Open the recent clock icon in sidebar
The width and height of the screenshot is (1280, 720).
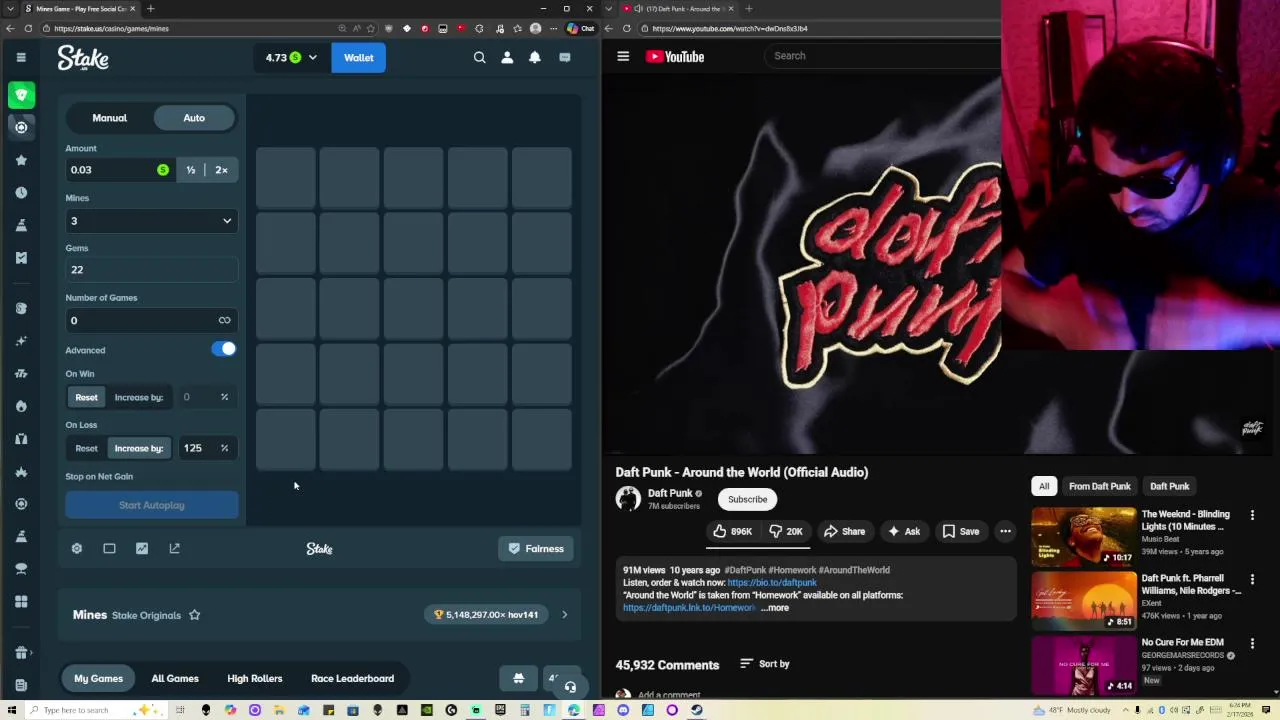21,192
